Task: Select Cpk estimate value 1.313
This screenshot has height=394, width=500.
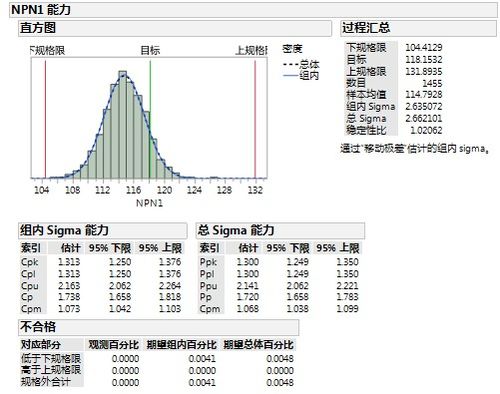Action: point(69,262)
